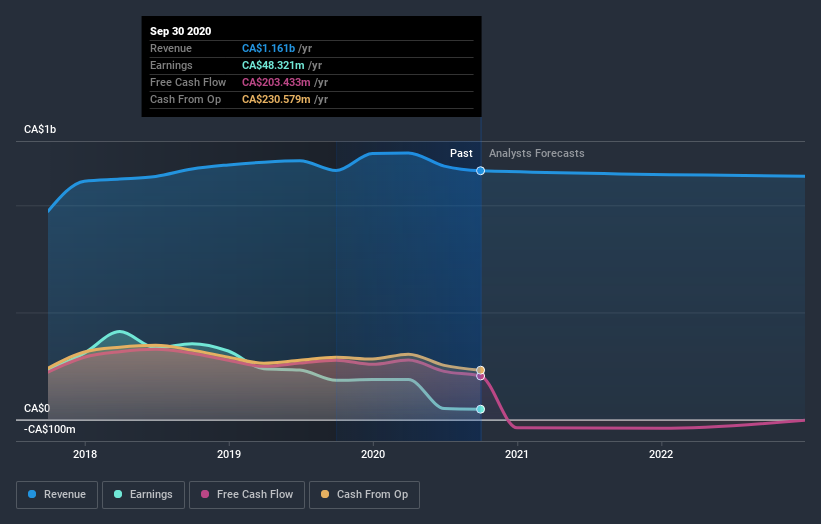
Task: Click the 2019 x-axis label
Action: pyautogui.click(x=229, y=454)
